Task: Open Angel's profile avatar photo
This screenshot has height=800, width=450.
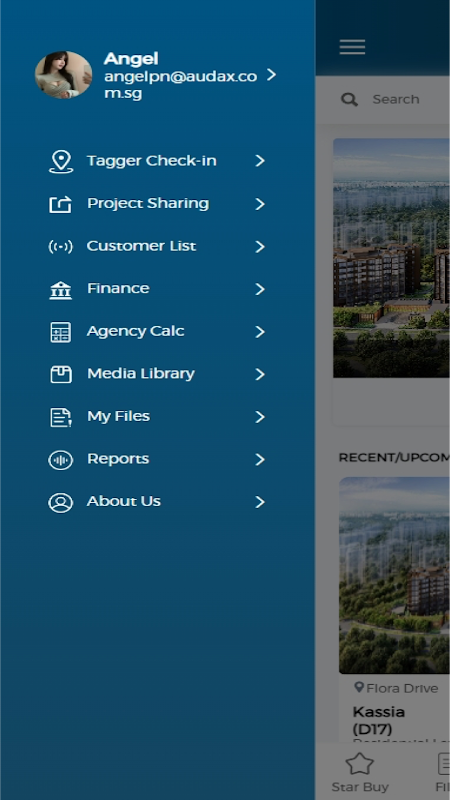Action: pyautogui.click(x=63, y=74)
